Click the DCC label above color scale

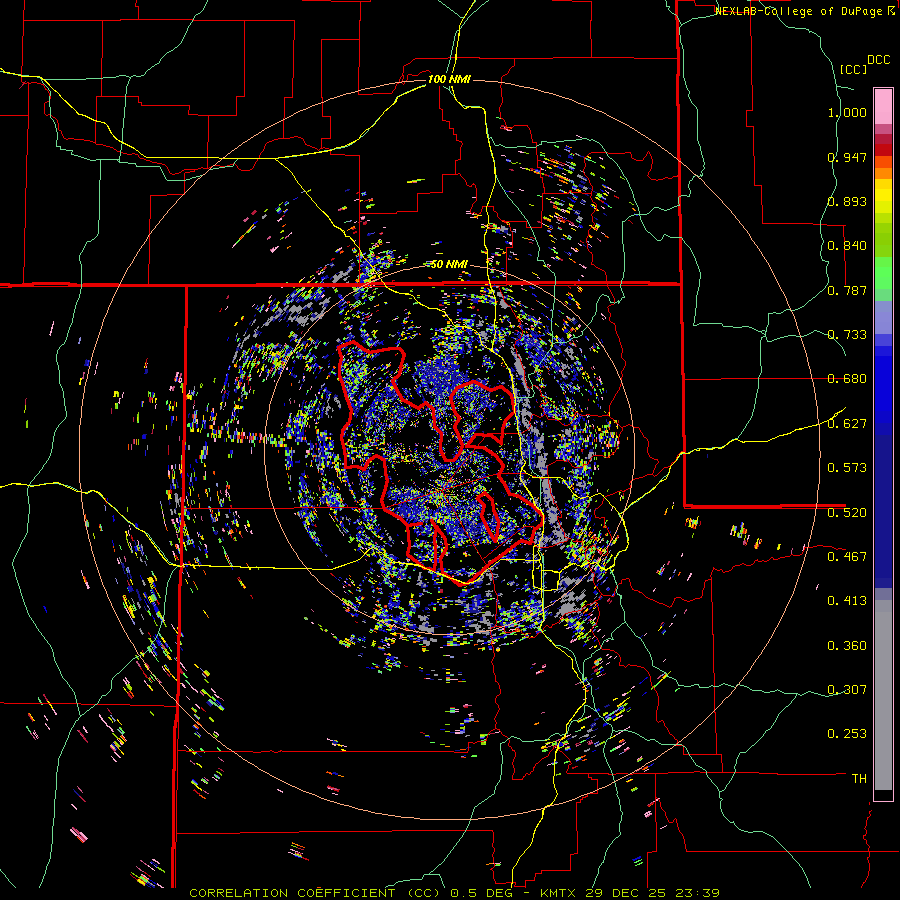[x=878, y=60]
